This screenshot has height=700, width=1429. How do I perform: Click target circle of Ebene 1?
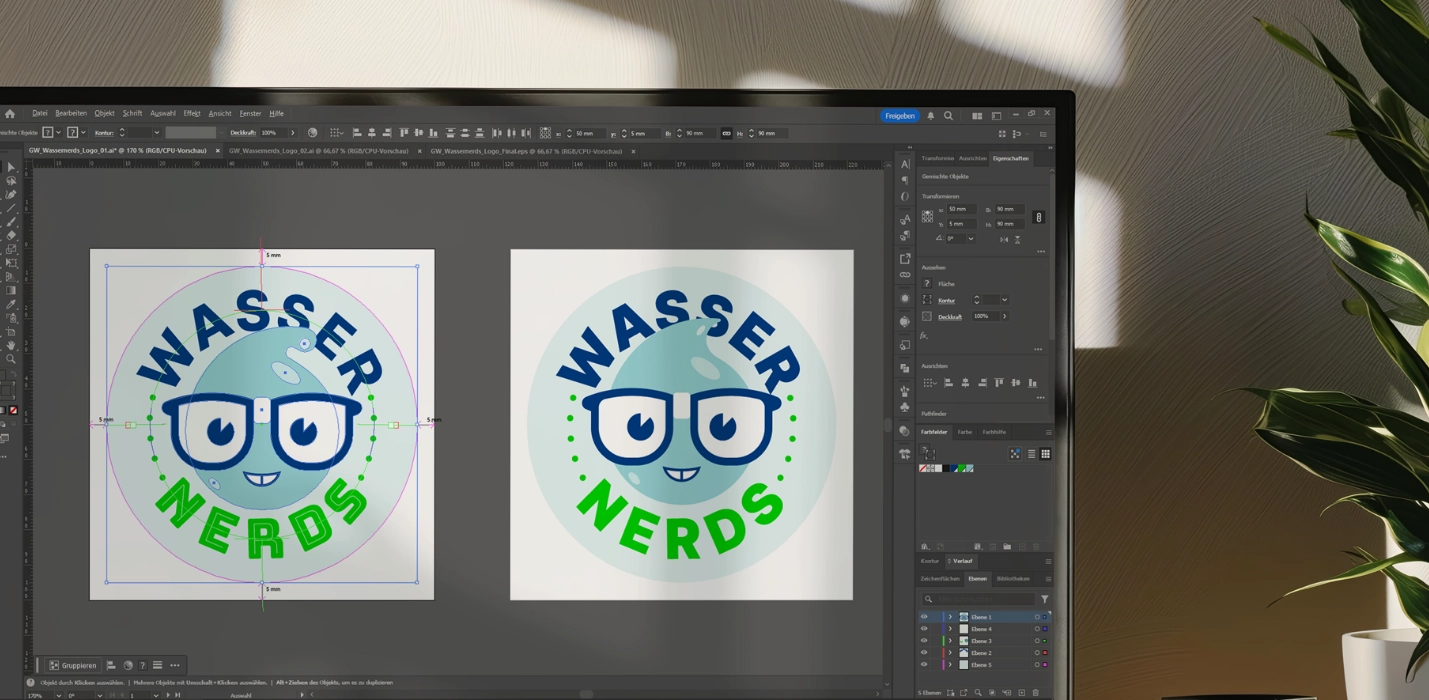1037,617
